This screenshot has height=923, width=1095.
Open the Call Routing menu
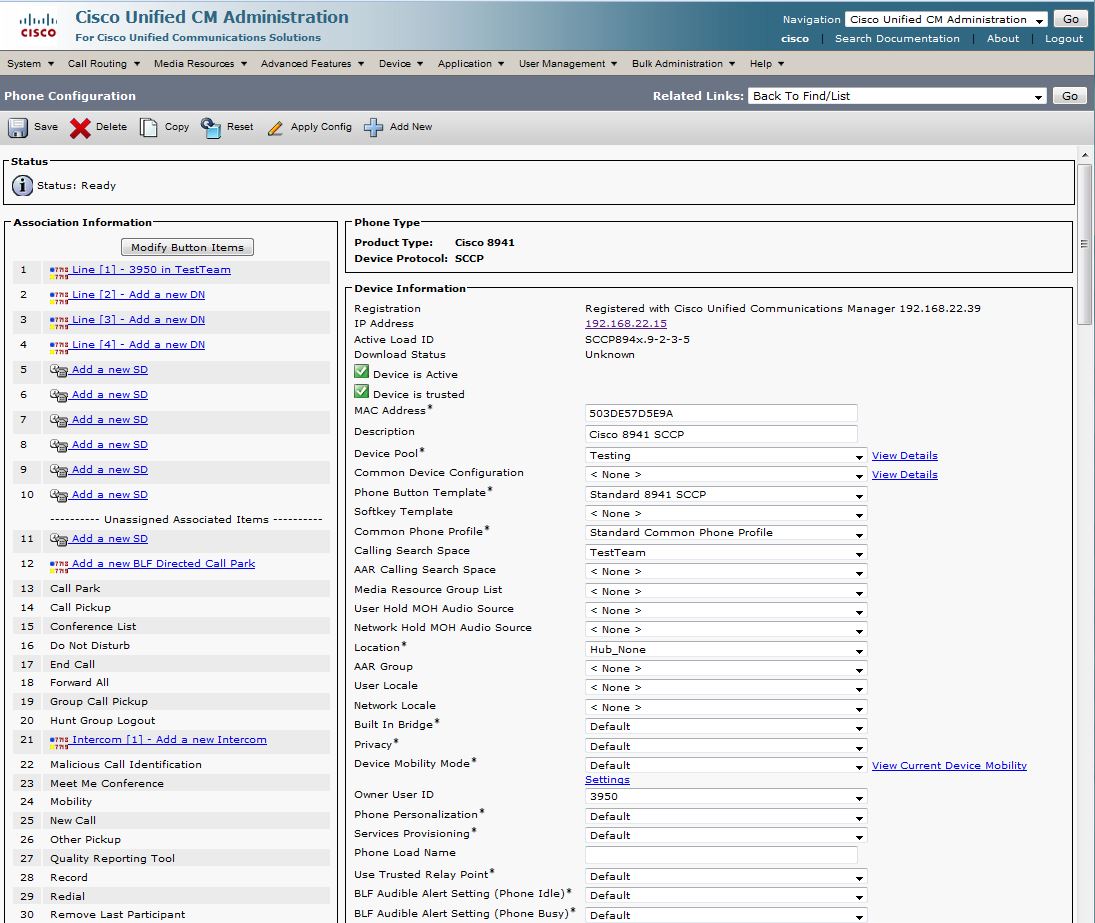pos(103,64)
